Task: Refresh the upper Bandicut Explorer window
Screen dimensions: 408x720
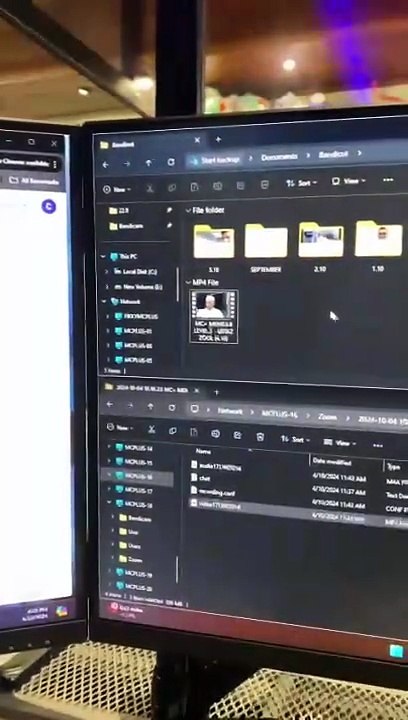Action: pos(171,162)
